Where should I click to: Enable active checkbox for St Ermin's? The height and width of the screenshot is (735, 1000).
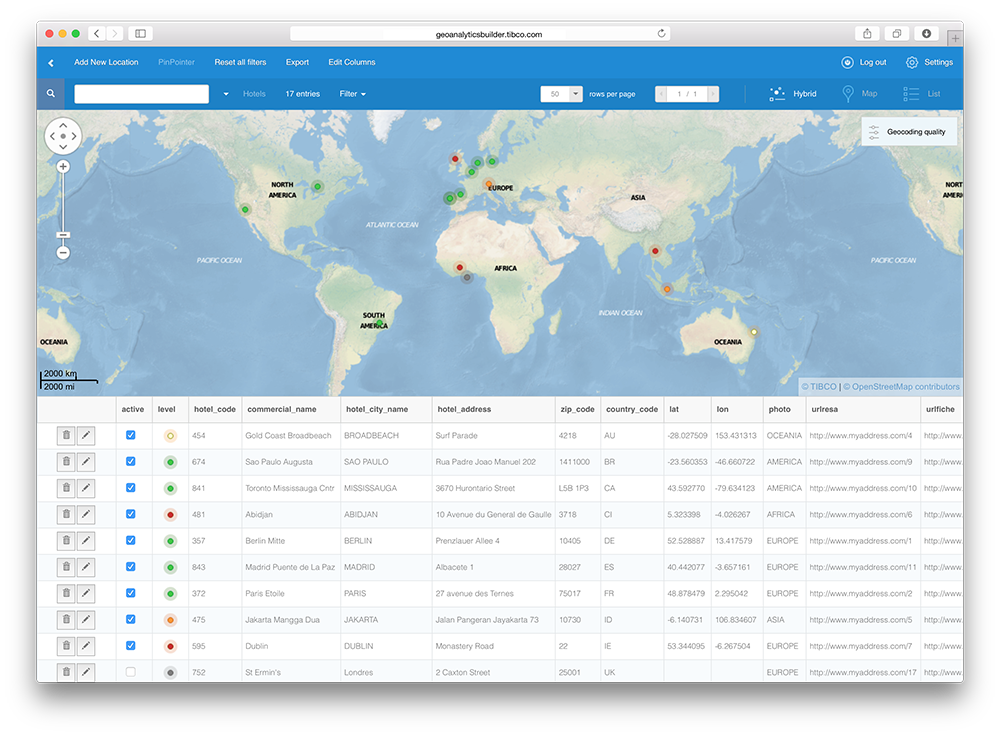click(131, 672)
